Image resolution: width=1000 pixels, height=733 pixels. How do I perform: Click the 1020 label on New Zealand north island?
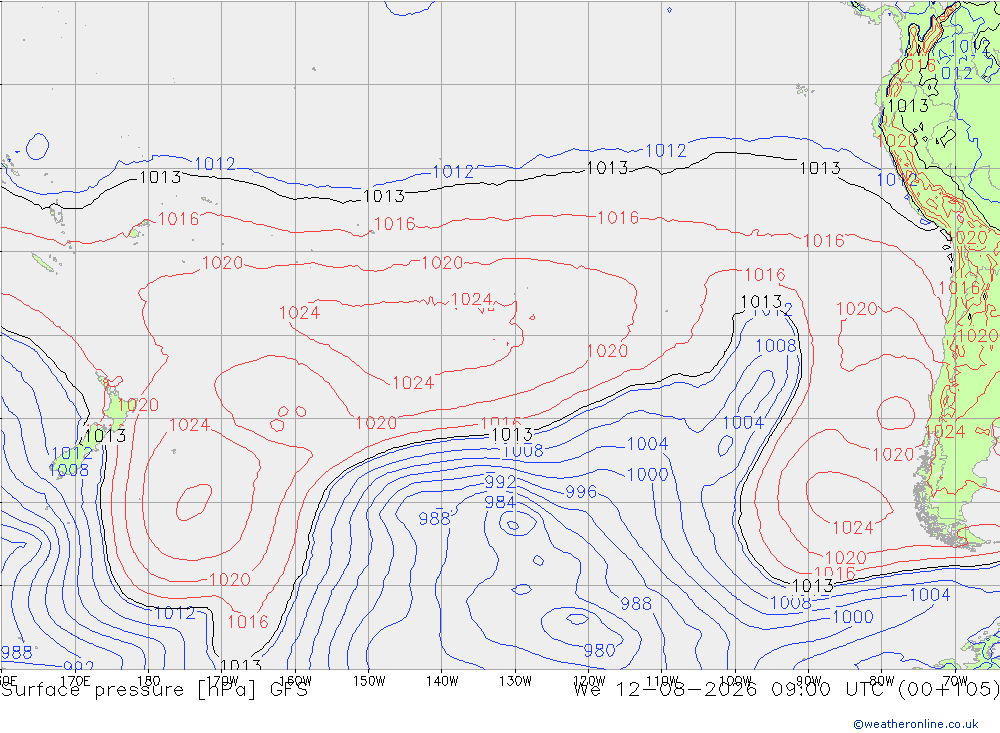138,405
